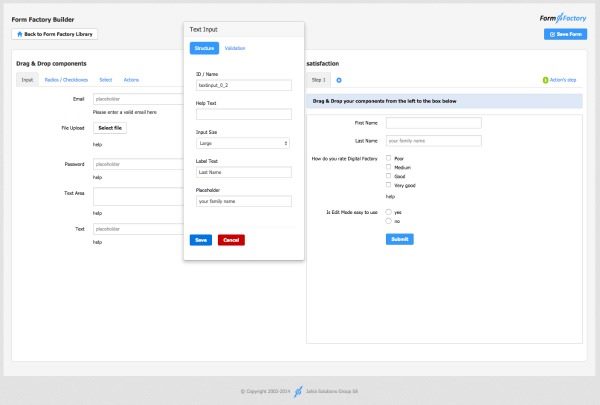Check the Poor checkbox
600x405 pixels.
tap(388, 157)
